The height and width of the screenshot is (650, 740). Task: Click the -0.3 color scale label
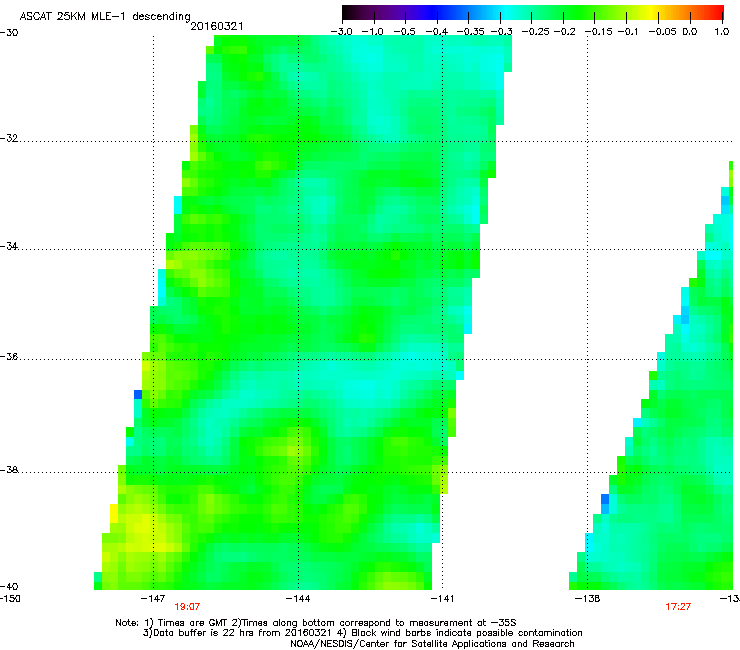pyautogui.click(x=502, y=32)
